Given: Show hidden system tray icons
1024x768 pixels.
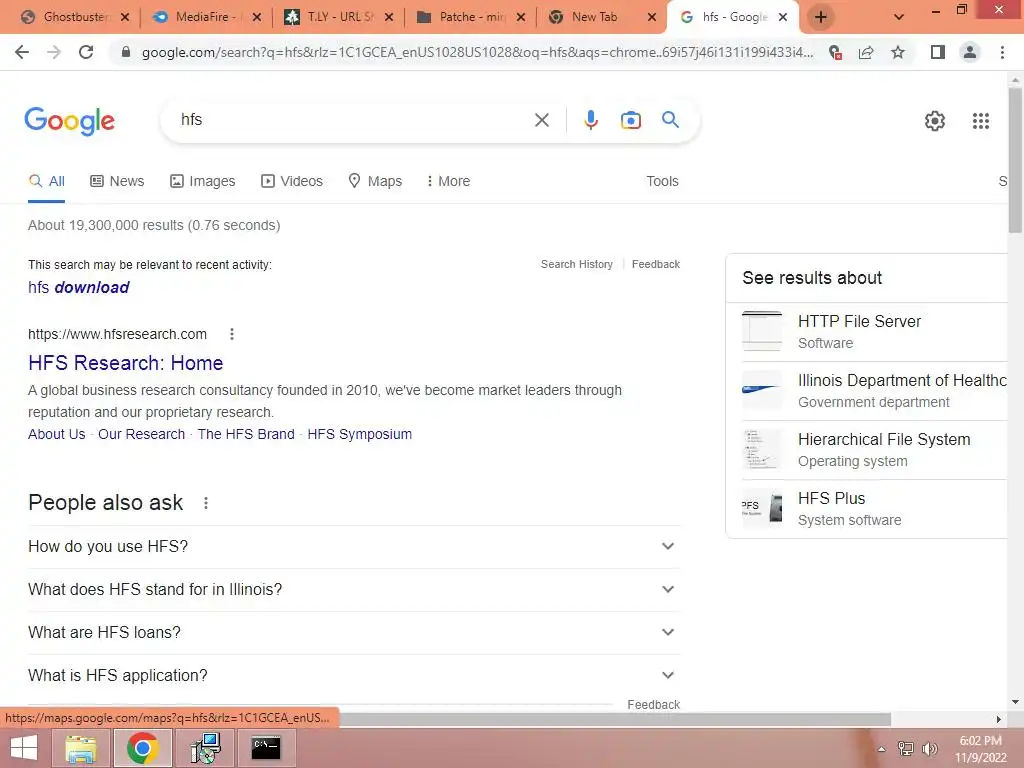Looking at the screenshot, I should click(882, 749).
